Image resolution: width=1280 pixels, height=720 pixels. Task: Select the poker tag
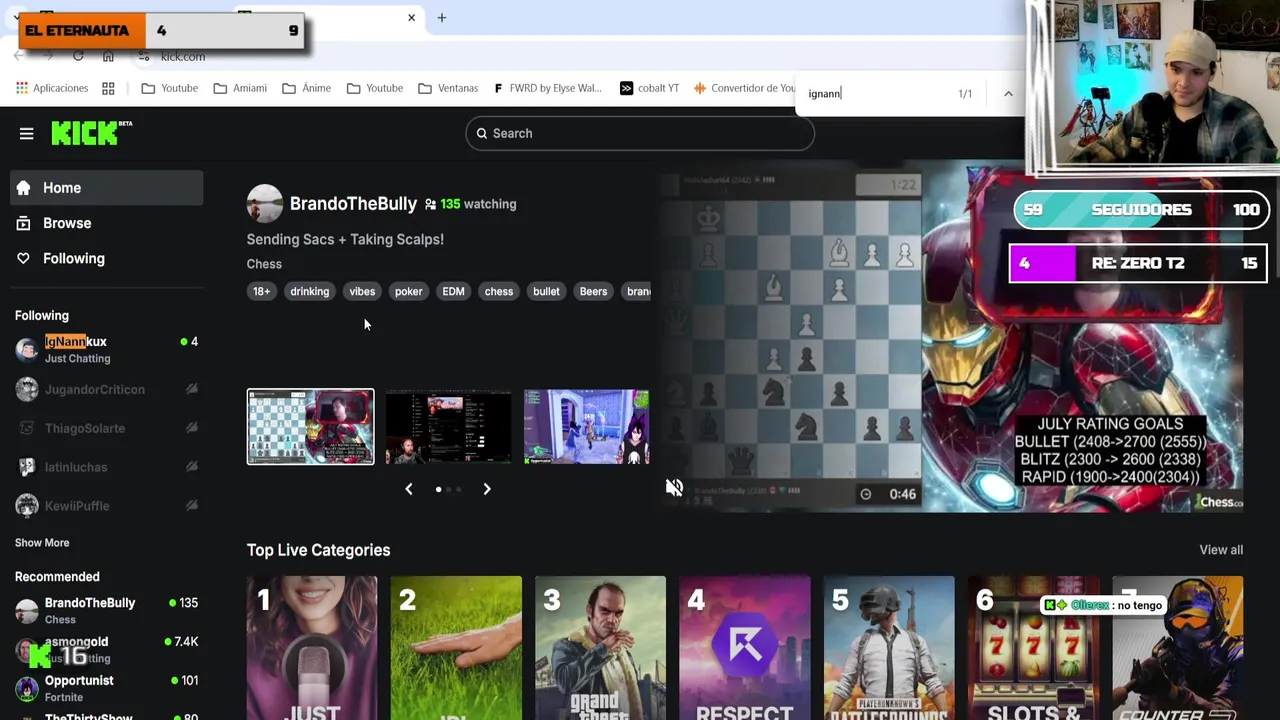click(408, 291)
